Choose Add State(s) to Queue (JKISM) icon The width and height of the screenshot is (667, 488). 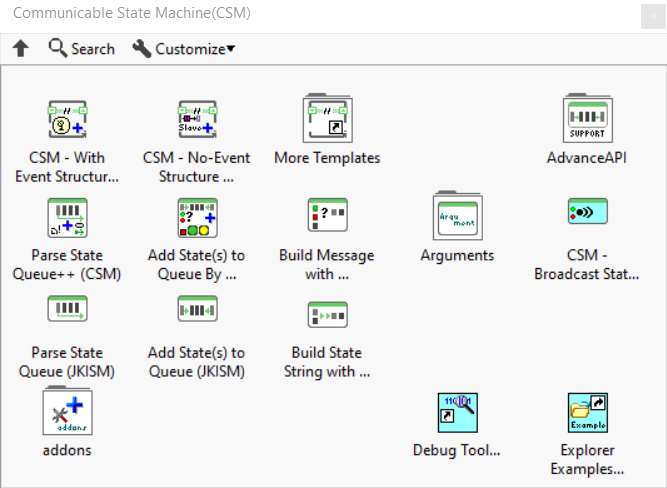(x=197, y=312)
